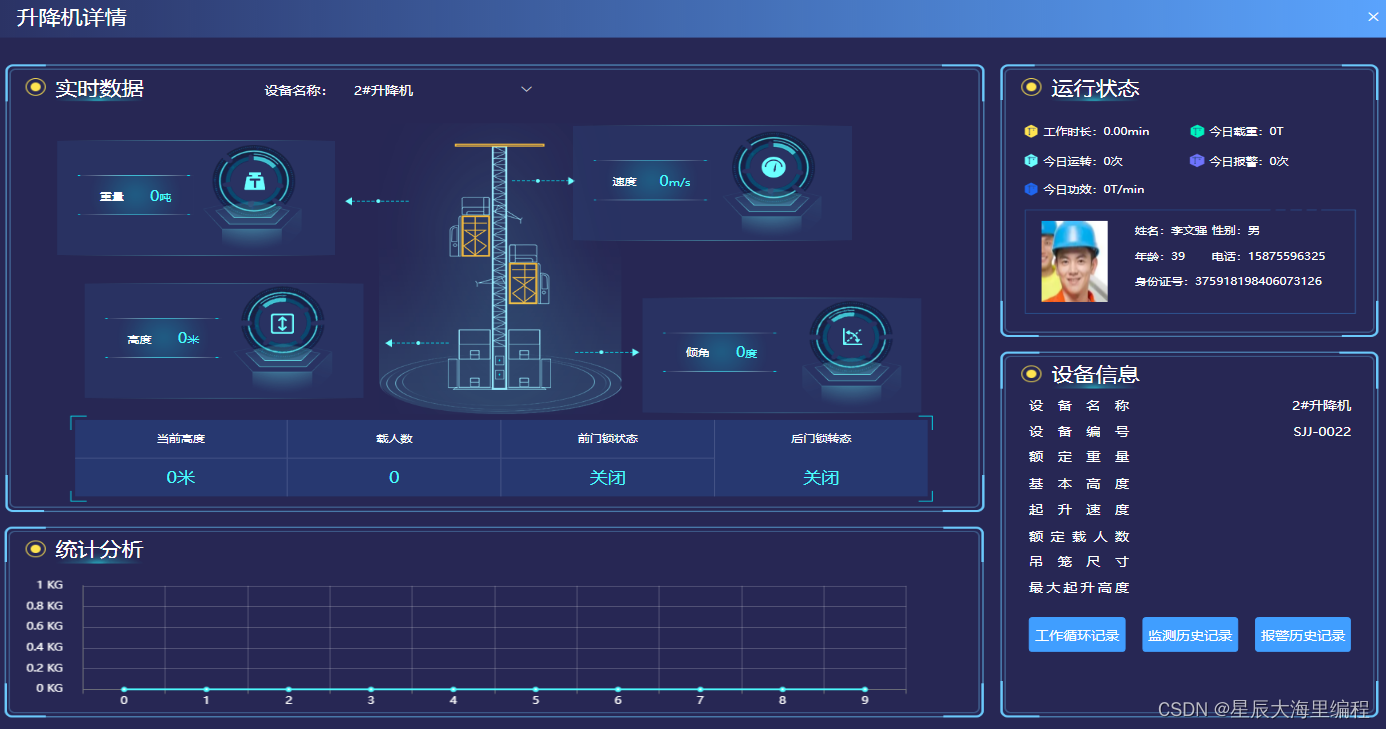The width and height of the screenshot is (1386, 729).
Task: Click the 0米 value under 当前高度
Action: coord(181,478)
